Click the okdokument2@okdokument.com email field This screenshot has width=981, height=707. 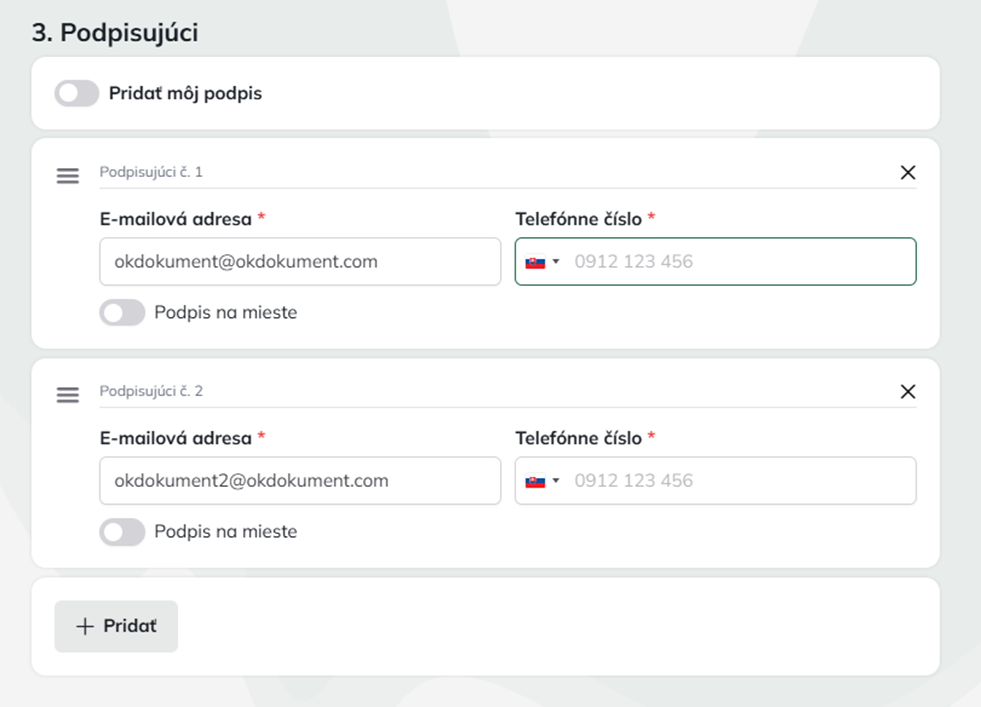coord(300,481)
